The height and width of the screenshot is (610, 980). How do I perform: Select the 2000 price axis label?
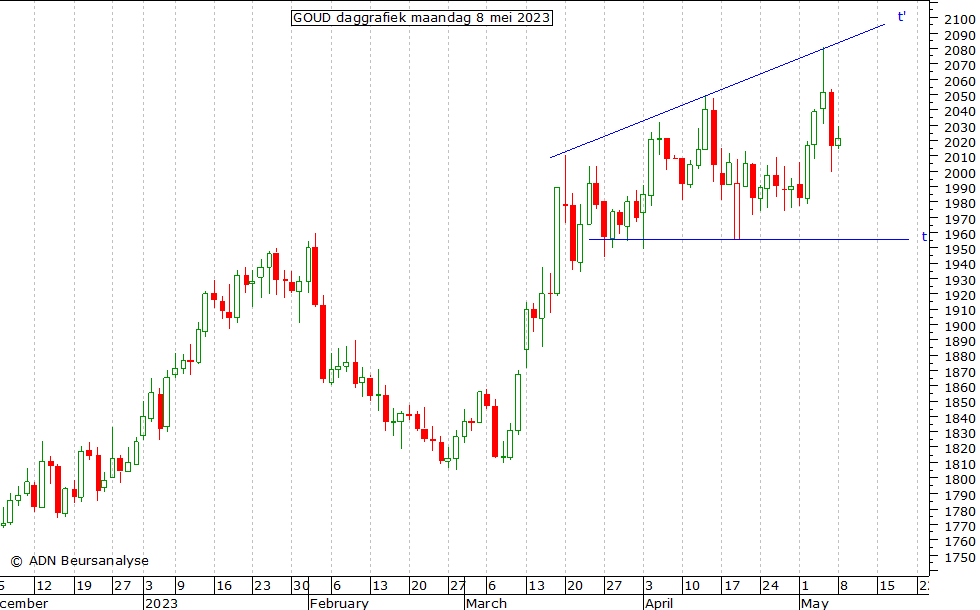click(960, 173)
